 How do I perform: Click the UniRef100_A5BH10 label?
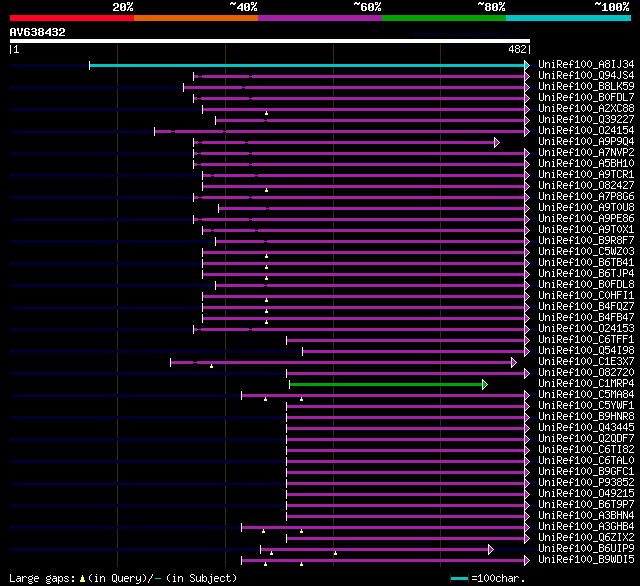(x=586, y=164)
